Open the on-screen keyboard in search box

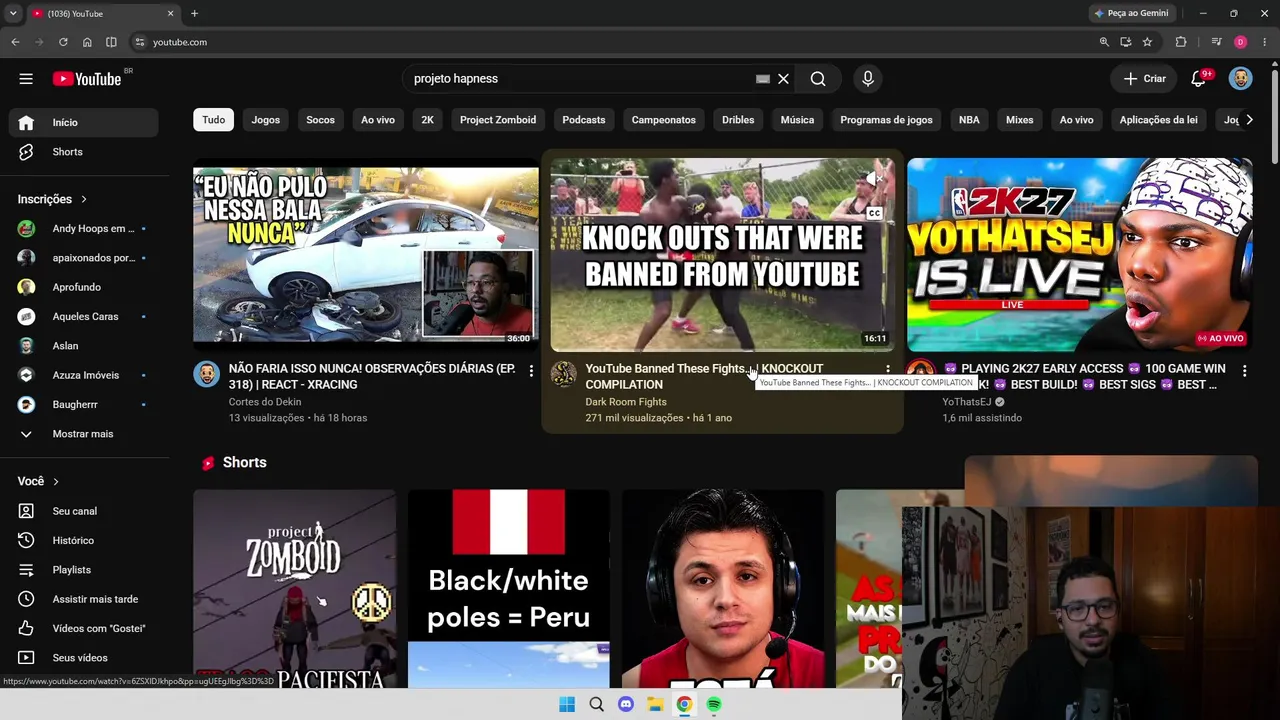(x=763, y=79)
